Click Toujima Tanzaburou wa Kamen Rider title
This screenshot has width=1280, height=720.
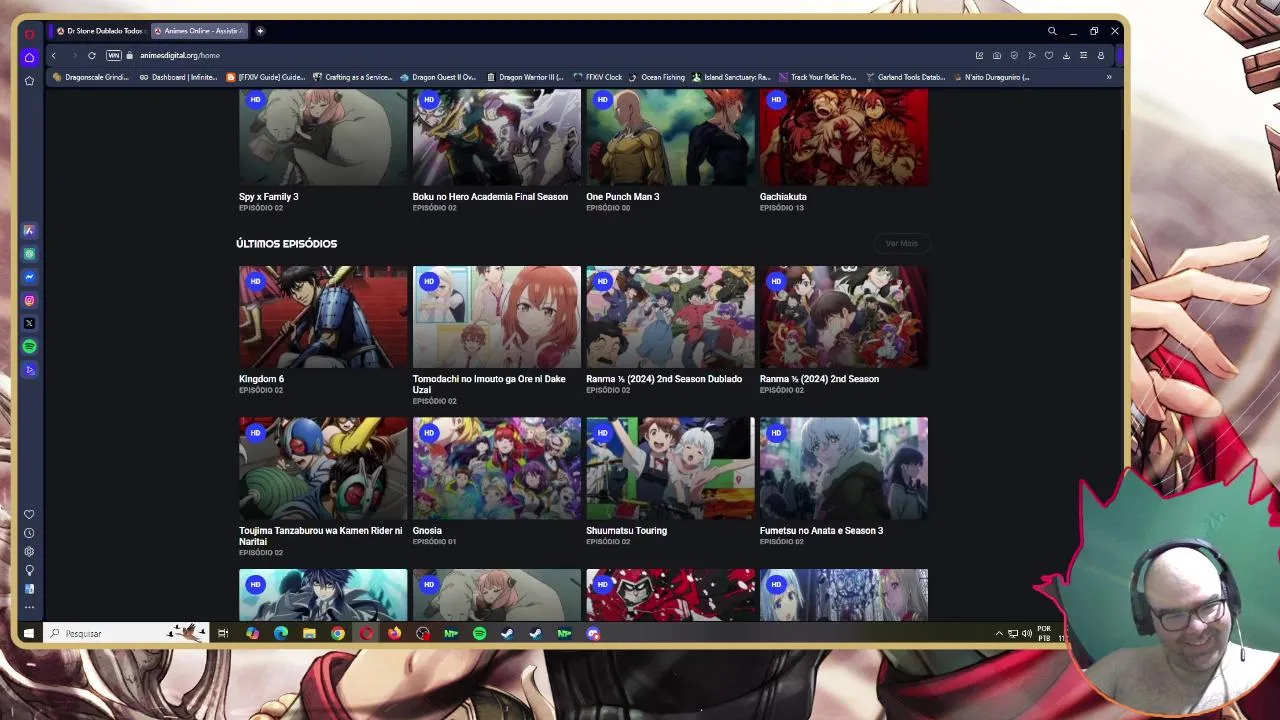320,536
